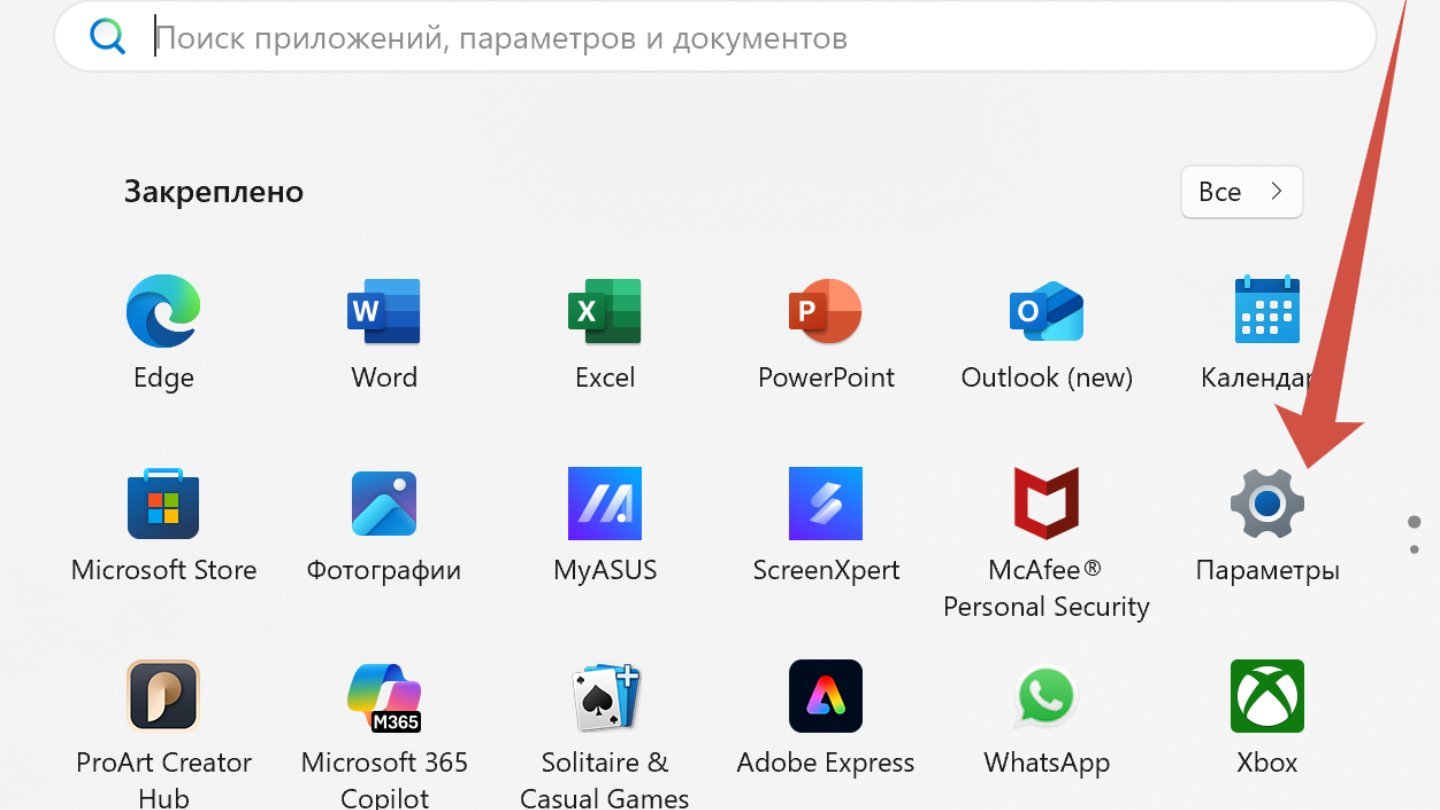Open the Календарь calendar app icon
The image size is (1440, 810).
coord(1267,311)
